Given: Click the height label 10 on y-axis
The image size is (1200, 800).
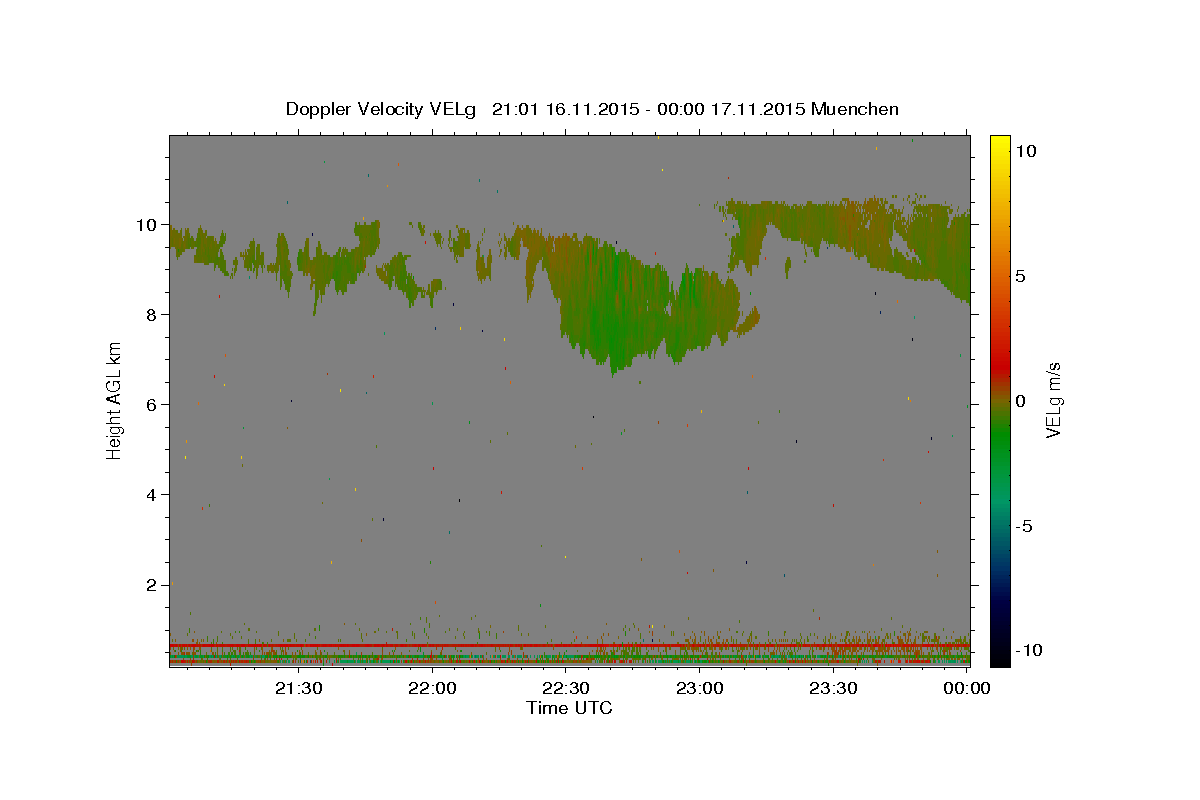Looking at the screenshot, I should (x=149, y=225).
